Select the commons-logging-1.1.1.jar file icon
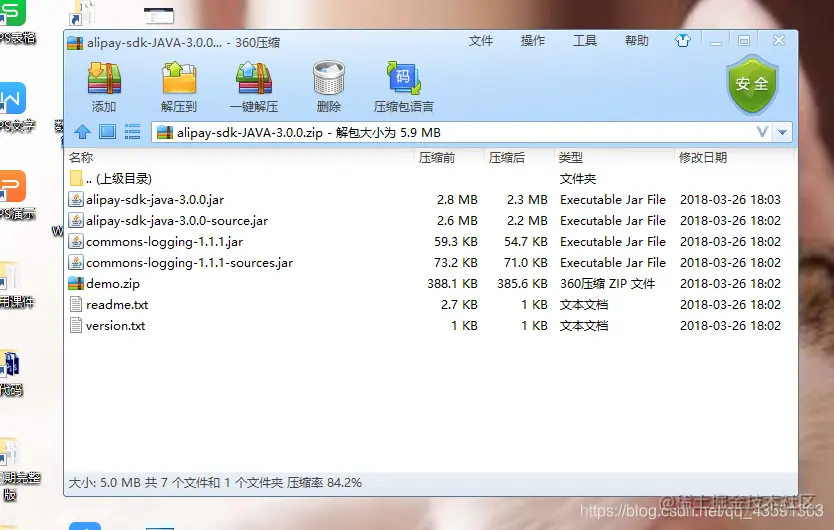This screenshot has width=834, height=530. (x=76, y=242)
